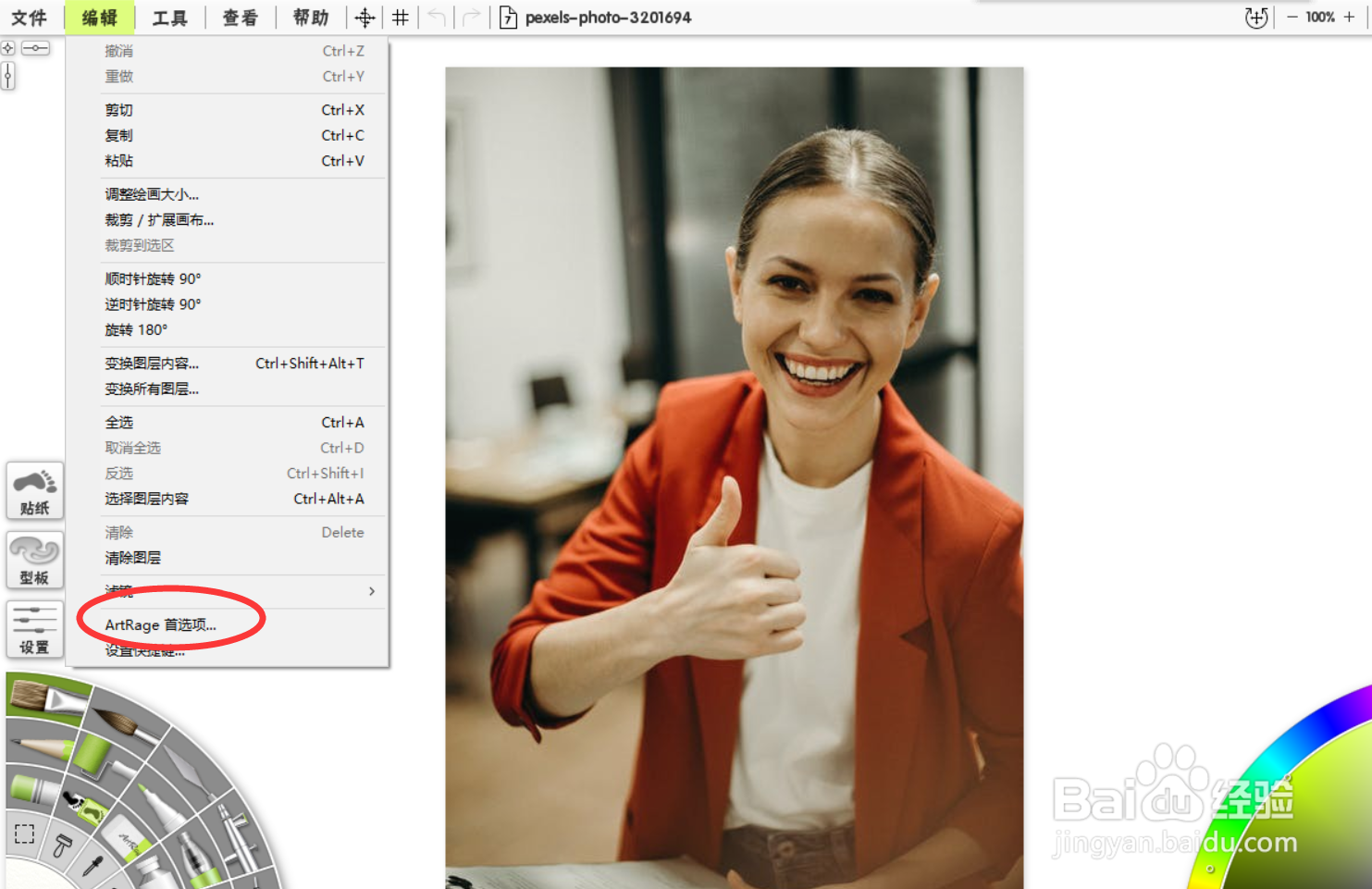Click the document icon beside file name
1372x889 pixels.
point(508,18)
